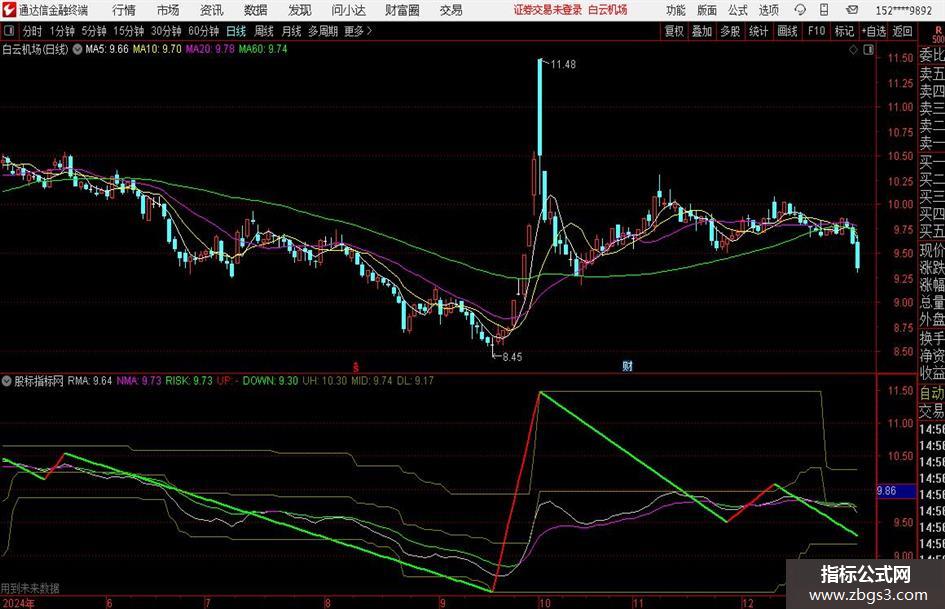This screenshot has height=609, width=945.
Task: Click the 标记 mark button
Action: 844,31
